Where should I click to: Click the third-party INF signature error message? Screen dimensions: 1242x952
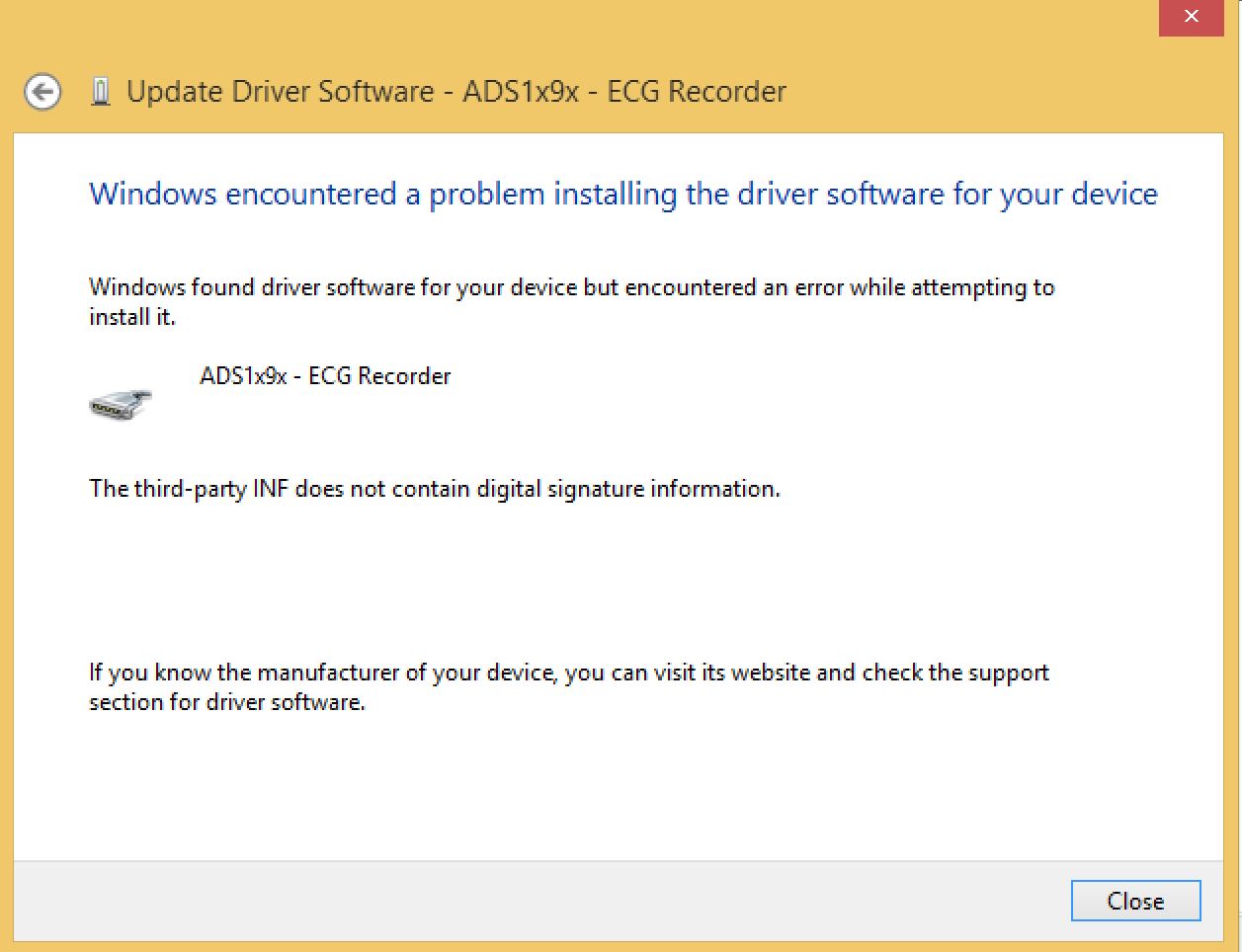[434, 489]
